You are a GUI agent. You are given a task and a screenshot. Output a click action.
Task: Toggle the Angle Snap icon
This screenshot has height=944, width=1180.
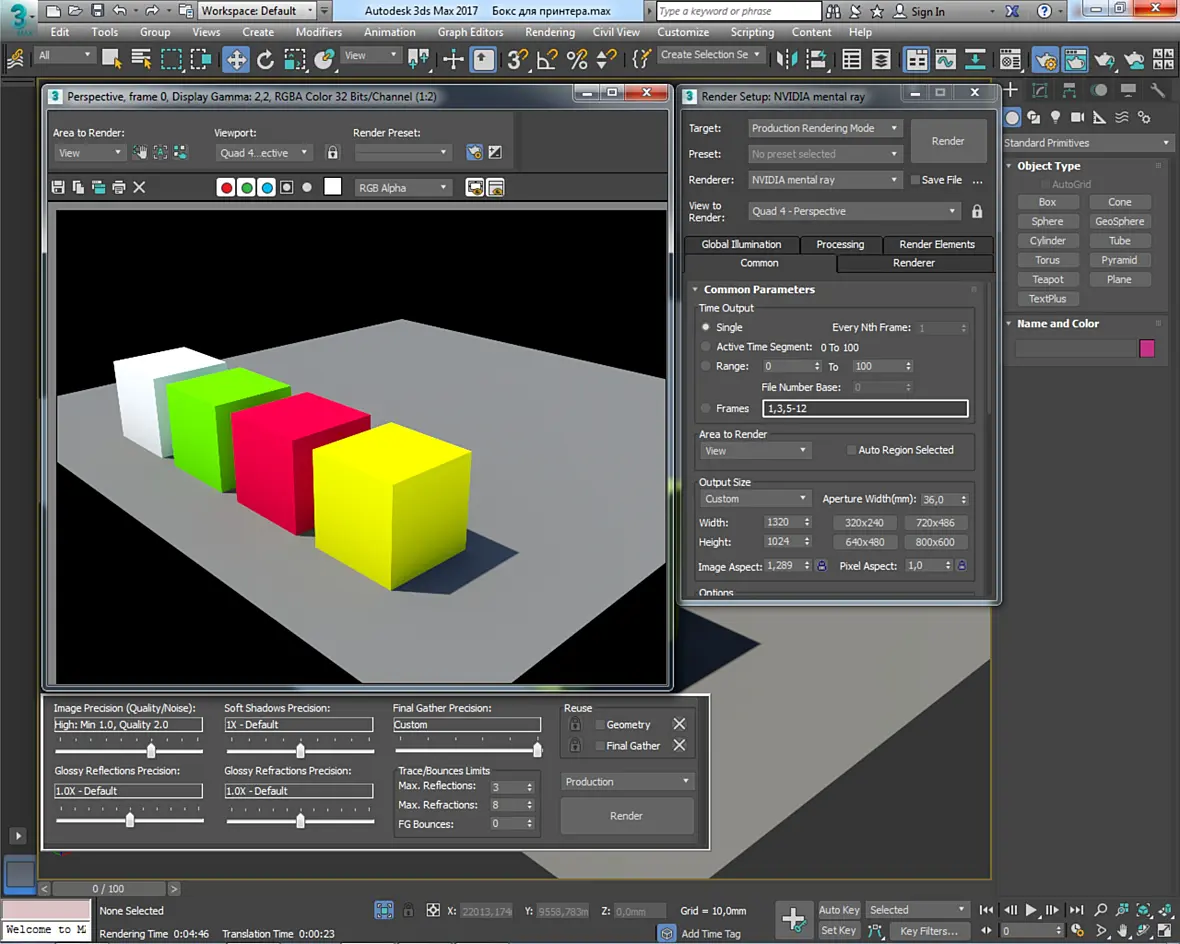[547, 59]
